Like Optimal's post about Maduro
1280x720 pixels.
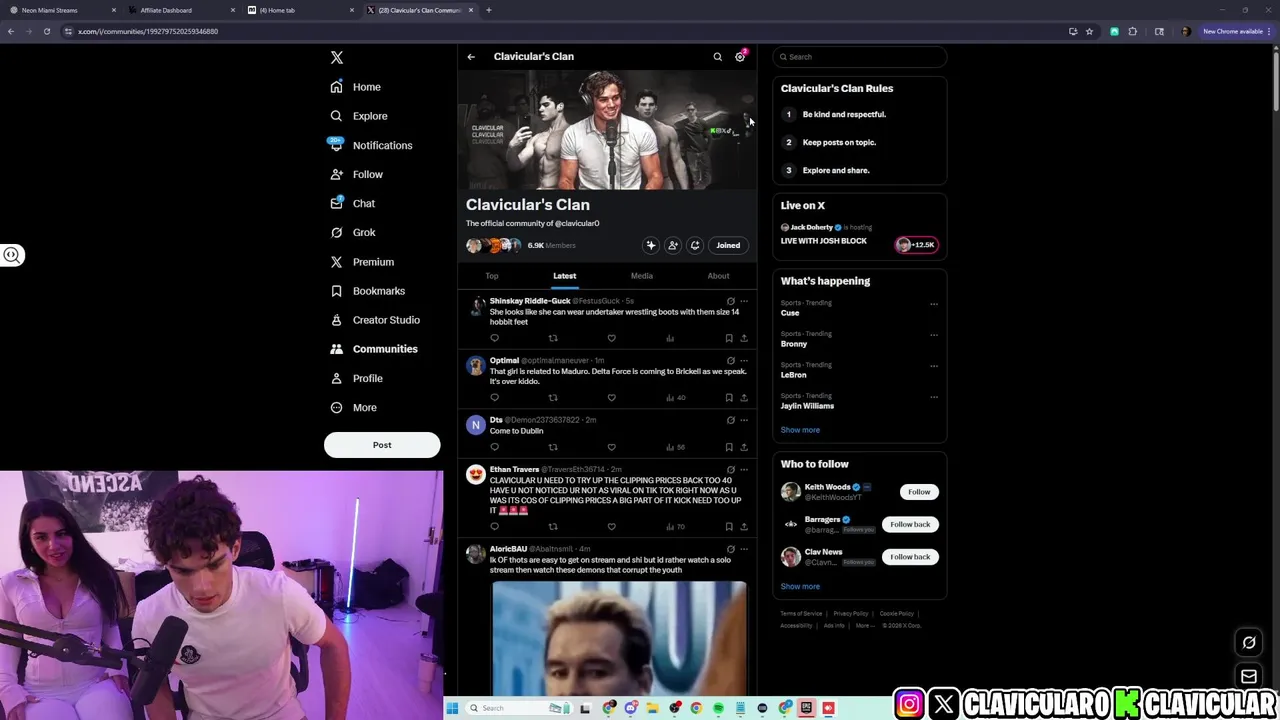(x=611, y=398)
